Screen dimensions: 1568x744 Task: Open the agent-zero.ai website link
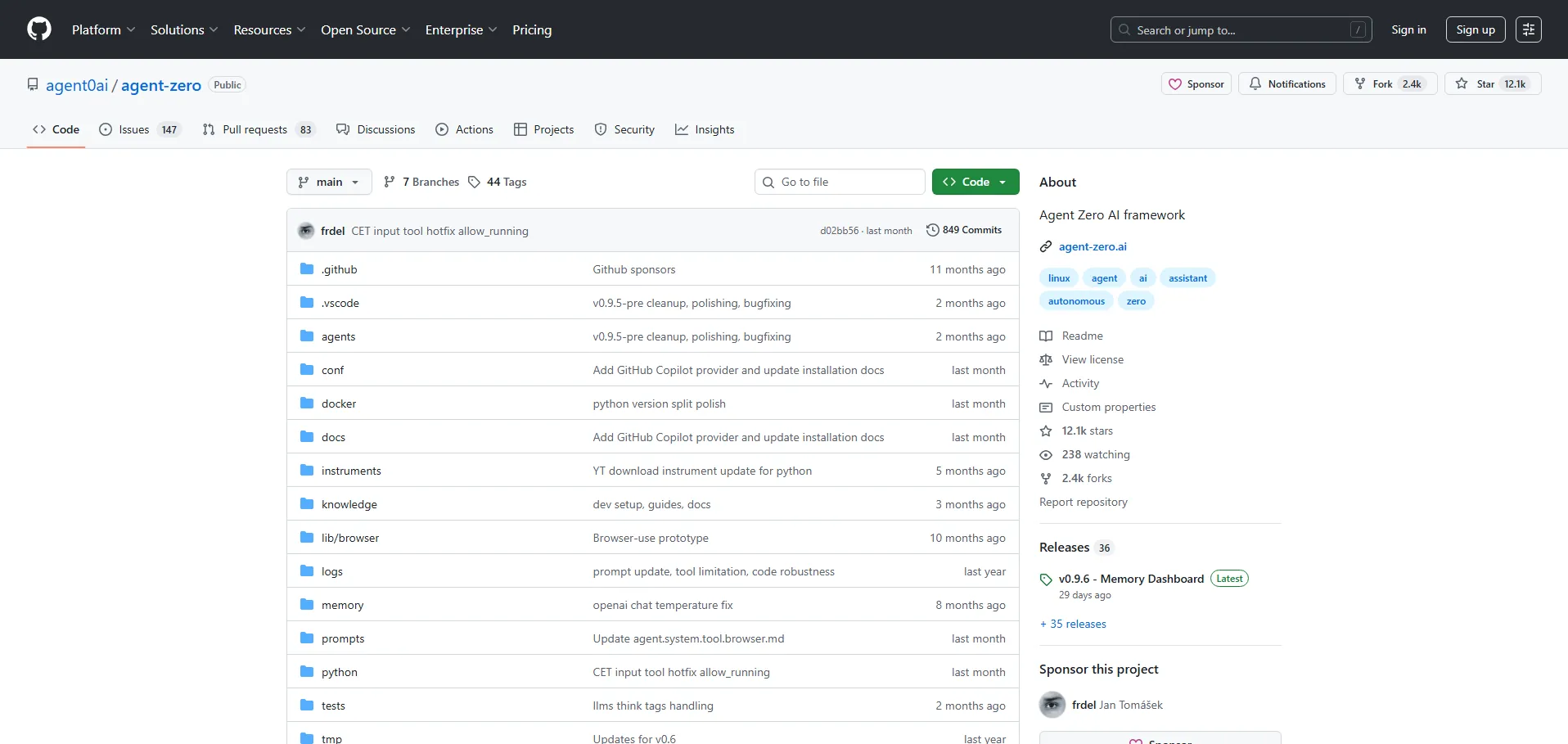(x=1093, y=246)
